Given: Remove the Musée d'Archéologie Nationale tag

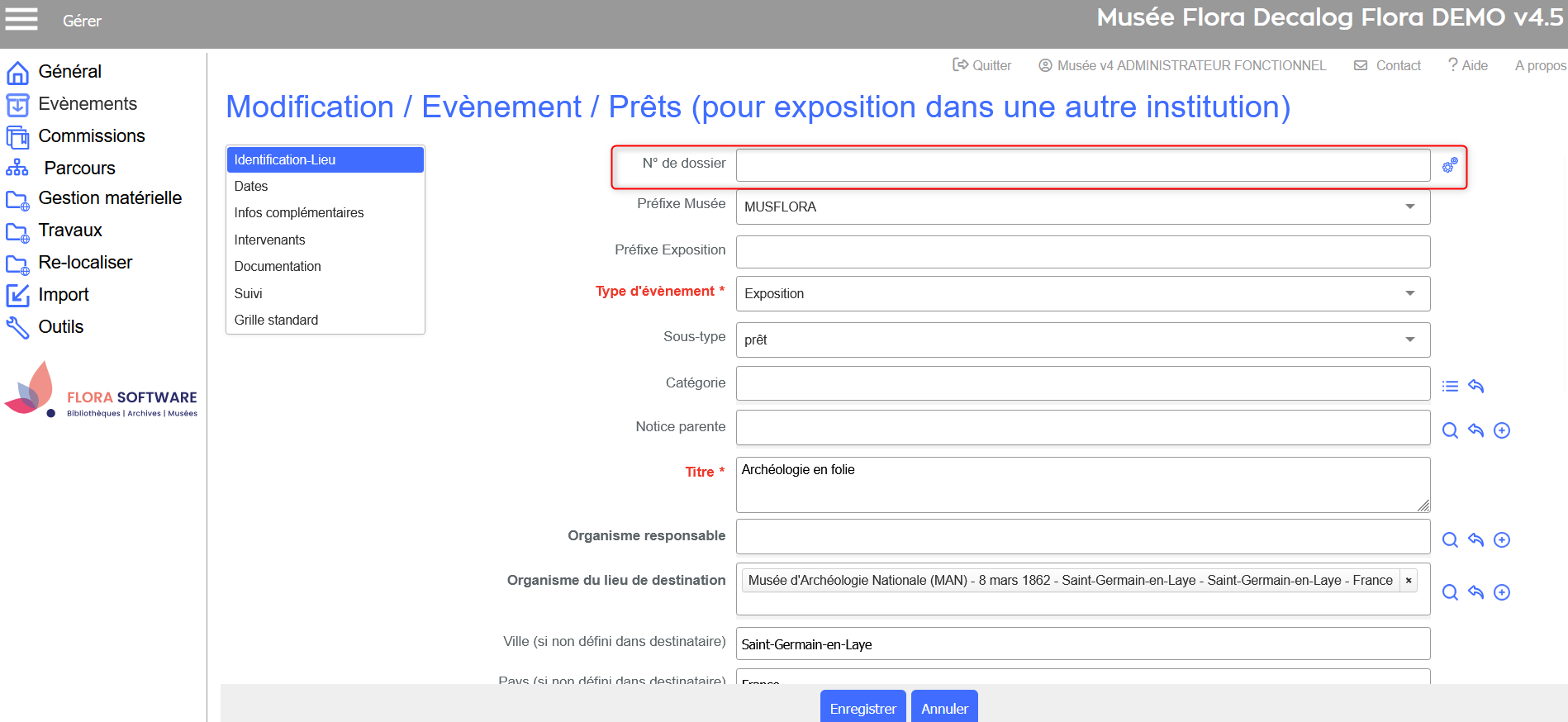Looking at the screenshot, I should [1409, 581].
